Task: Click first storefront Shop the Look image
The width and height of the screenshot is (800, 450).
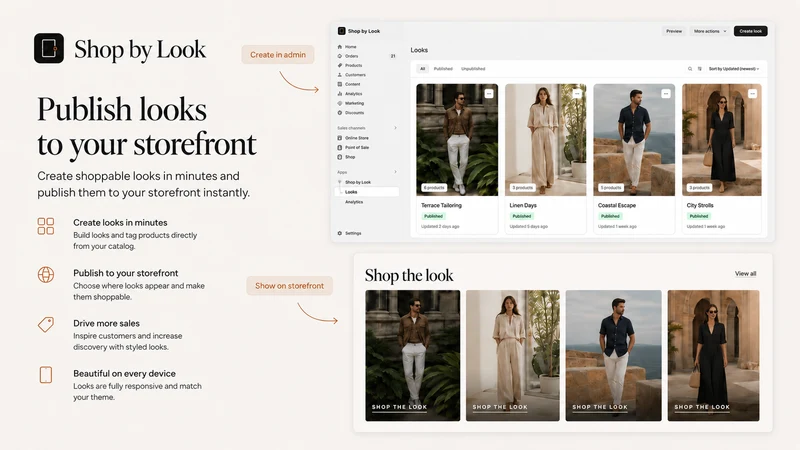Action: pyautogui.click(x=413, y=356)
